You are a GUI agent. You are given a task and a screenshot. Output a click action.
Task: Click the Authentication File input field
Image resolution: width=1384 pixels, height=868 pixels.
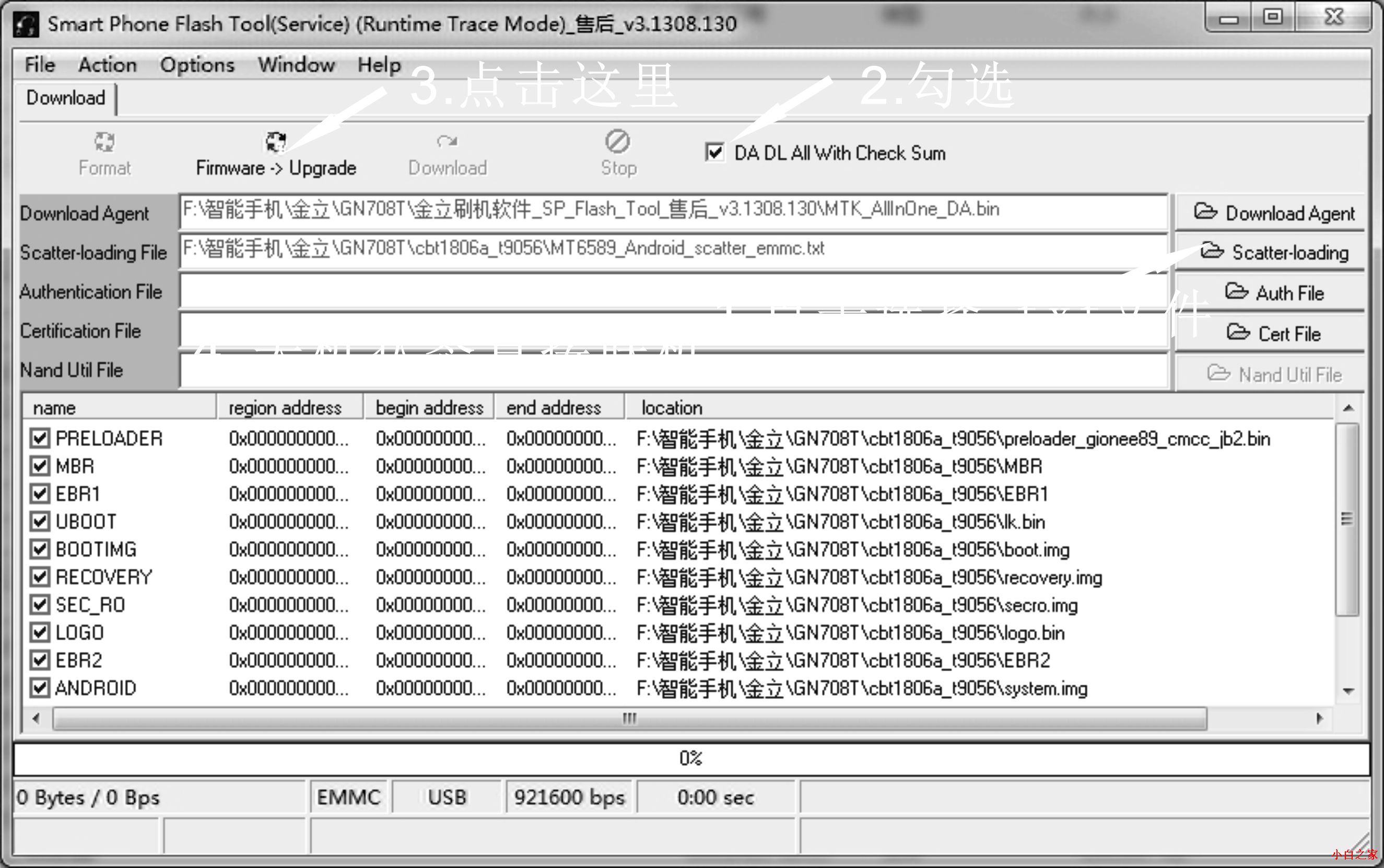tap(673, 291)
